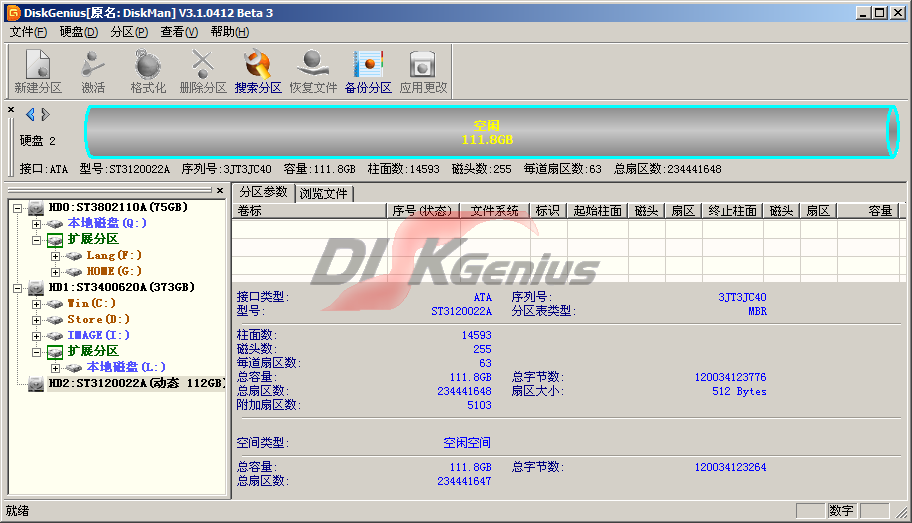Select Store (D:) in the disk tree

click(98, 319)
